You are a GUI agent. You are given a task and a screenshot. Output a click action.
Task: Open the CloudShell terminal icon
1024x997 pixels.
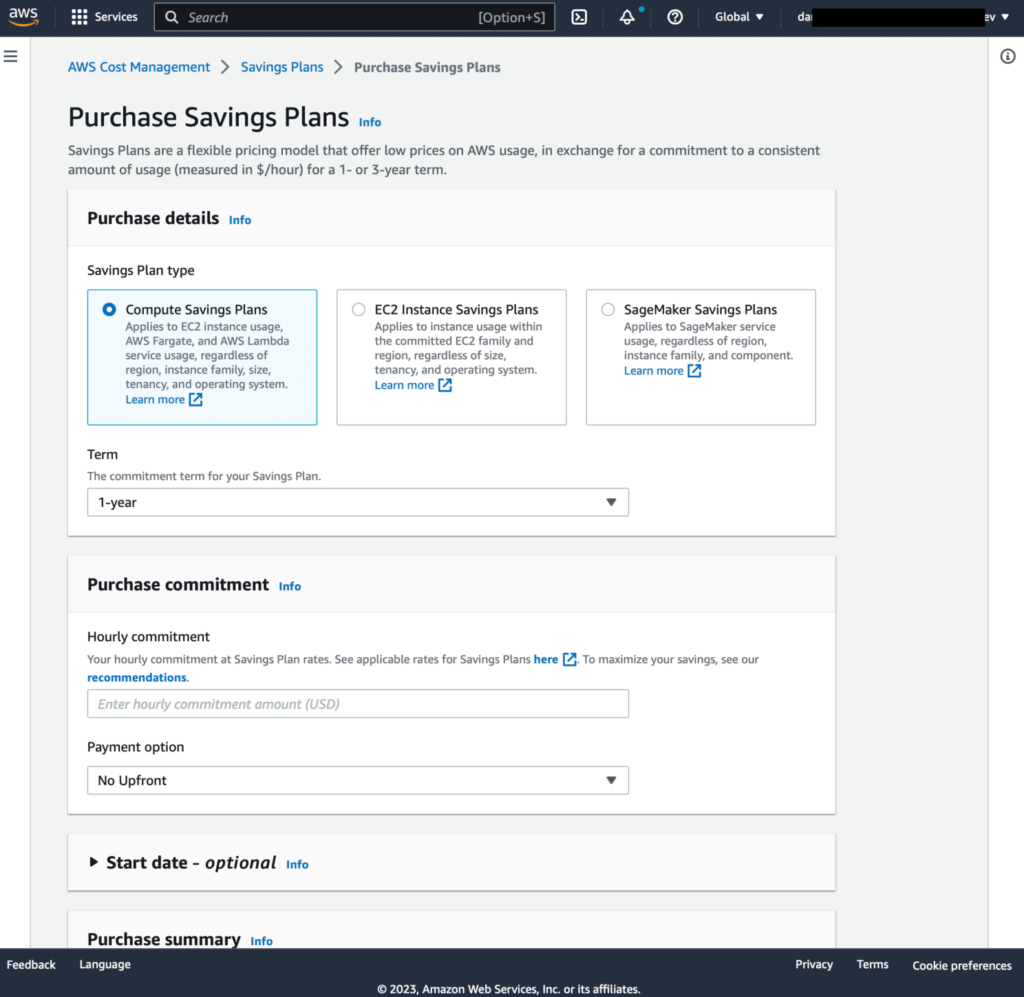pyautogui.click(x=579, y=16)
